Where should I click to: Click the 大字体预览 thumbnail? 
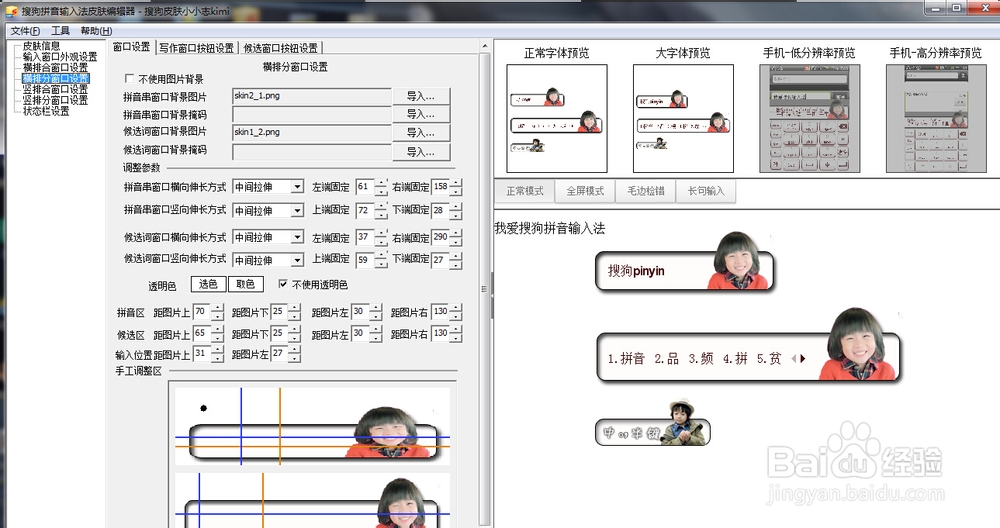coord(683,119)
